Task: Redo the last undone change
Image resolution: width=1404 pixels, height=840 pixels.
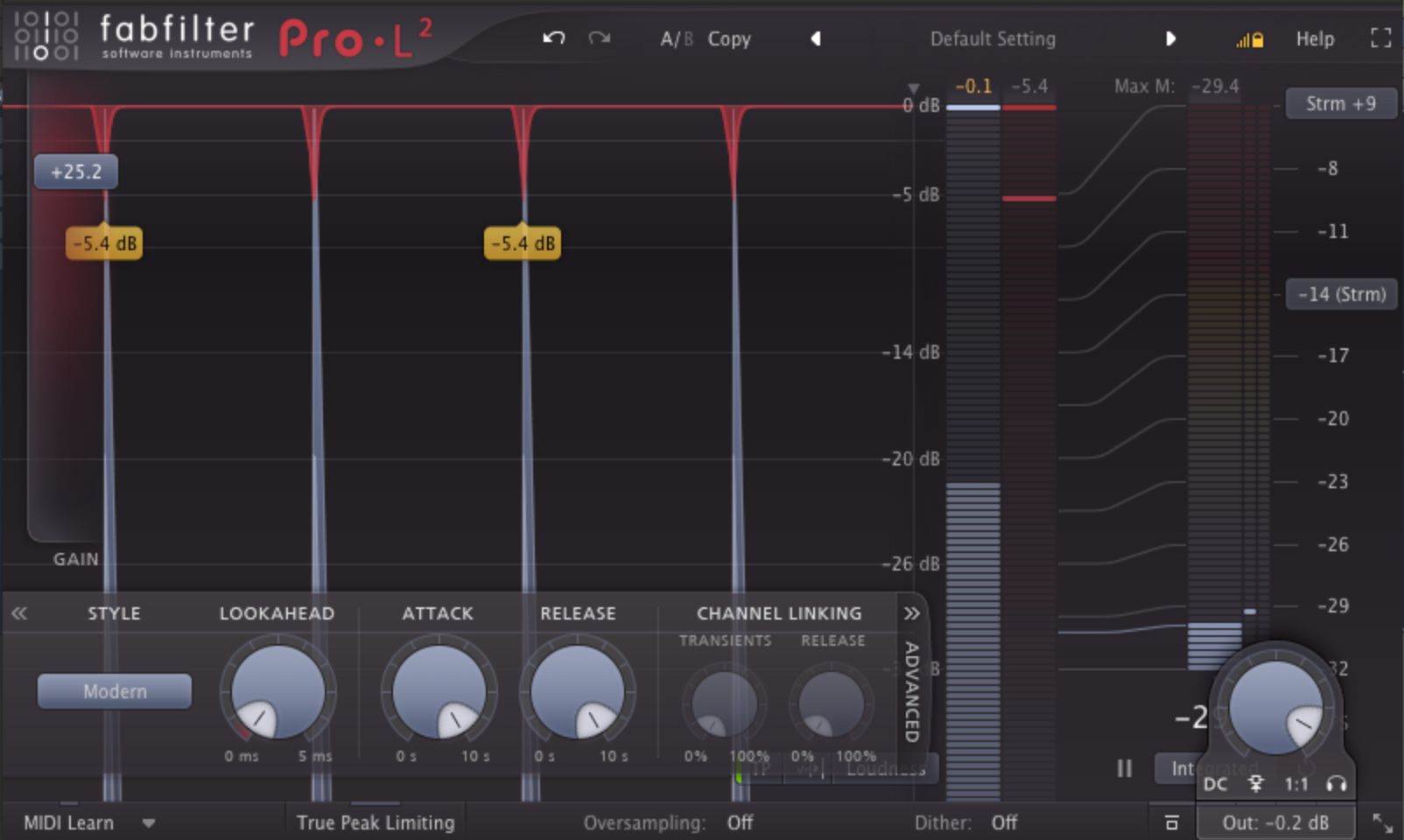Action: click(x=600, y=38)
